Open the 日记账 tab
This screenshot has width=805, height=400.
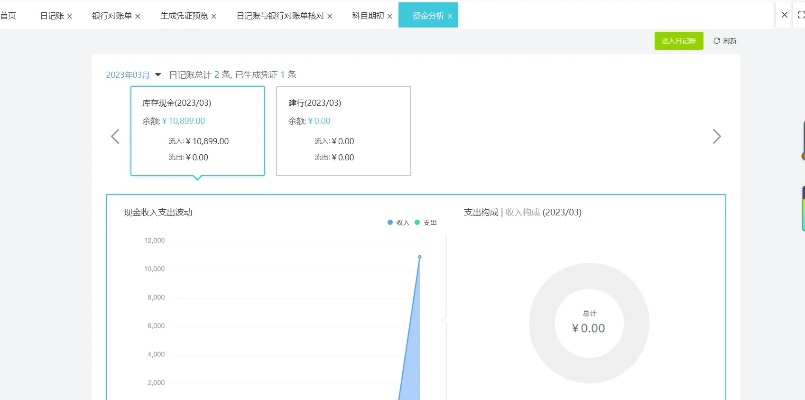(52, 16)
